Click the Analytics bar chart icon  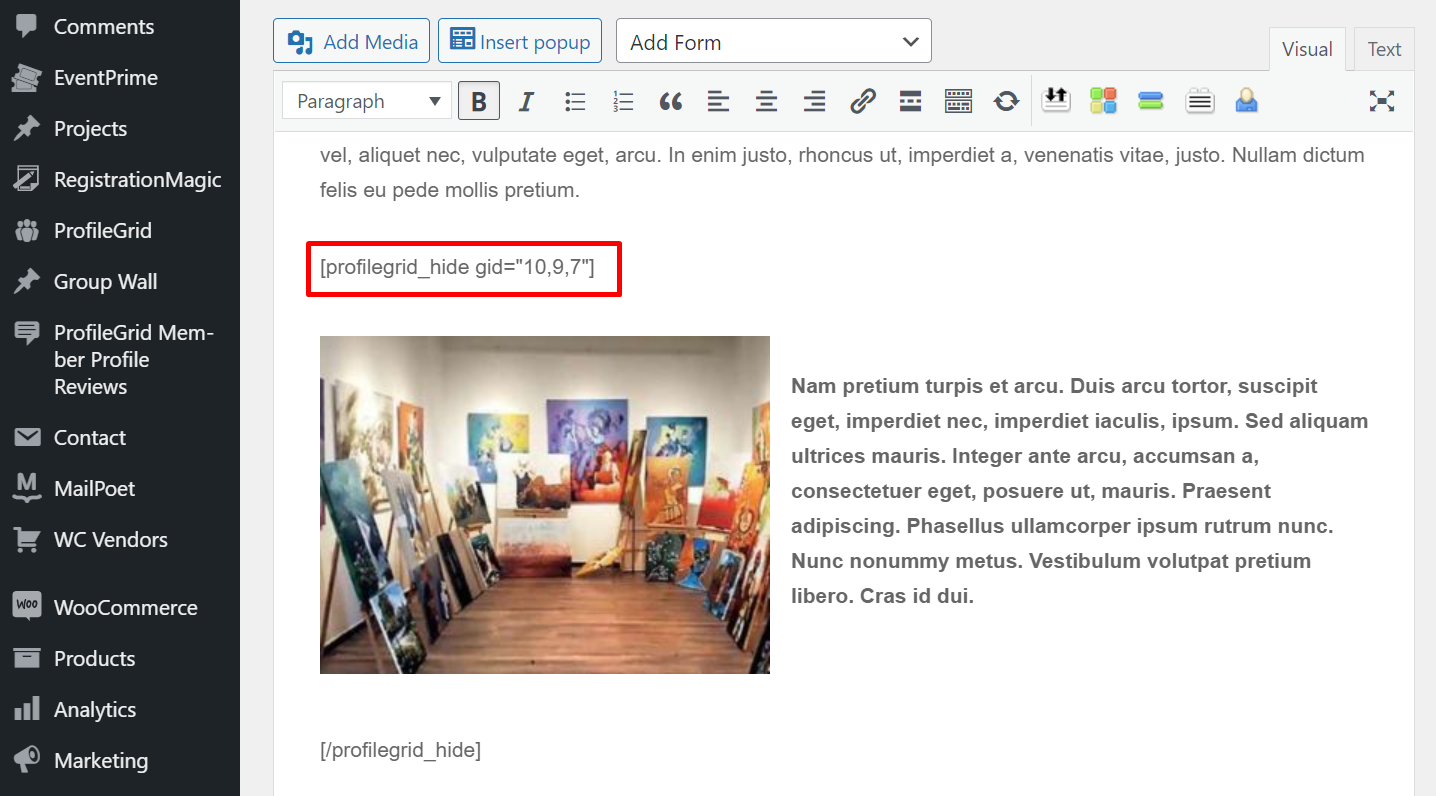tap(27, 709)
